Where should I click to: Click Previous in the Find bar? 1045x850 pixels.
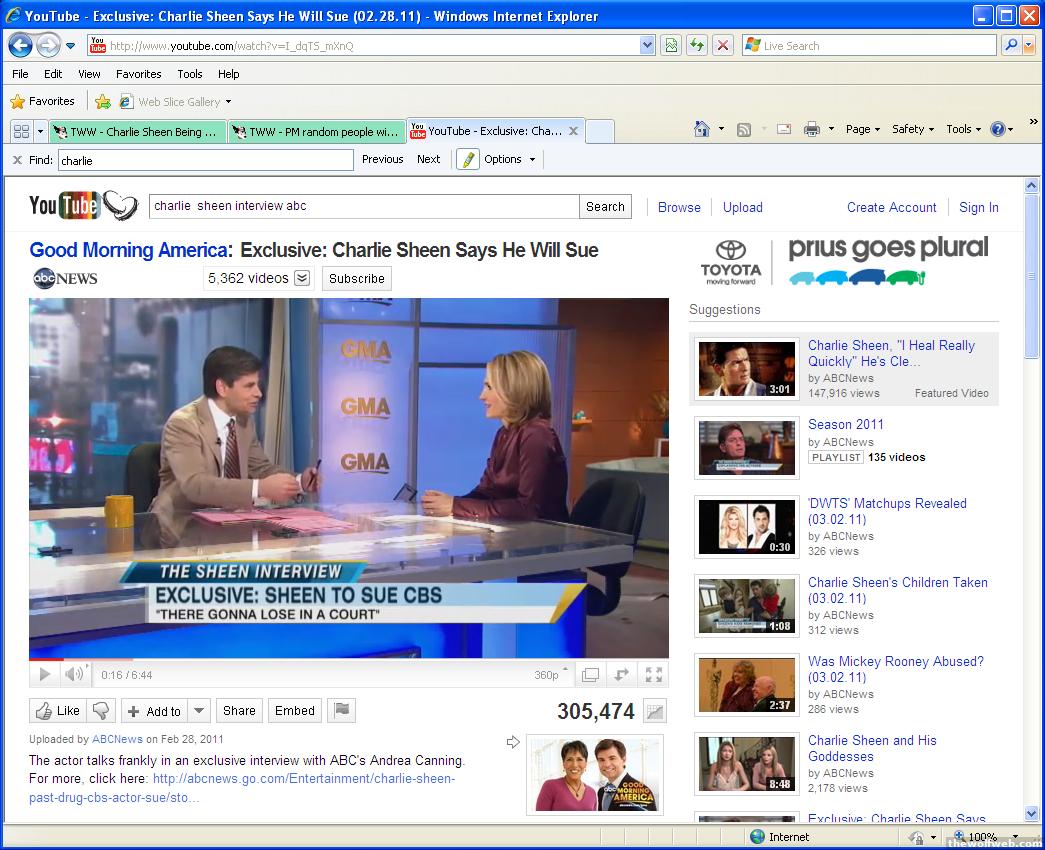point(383,159)
